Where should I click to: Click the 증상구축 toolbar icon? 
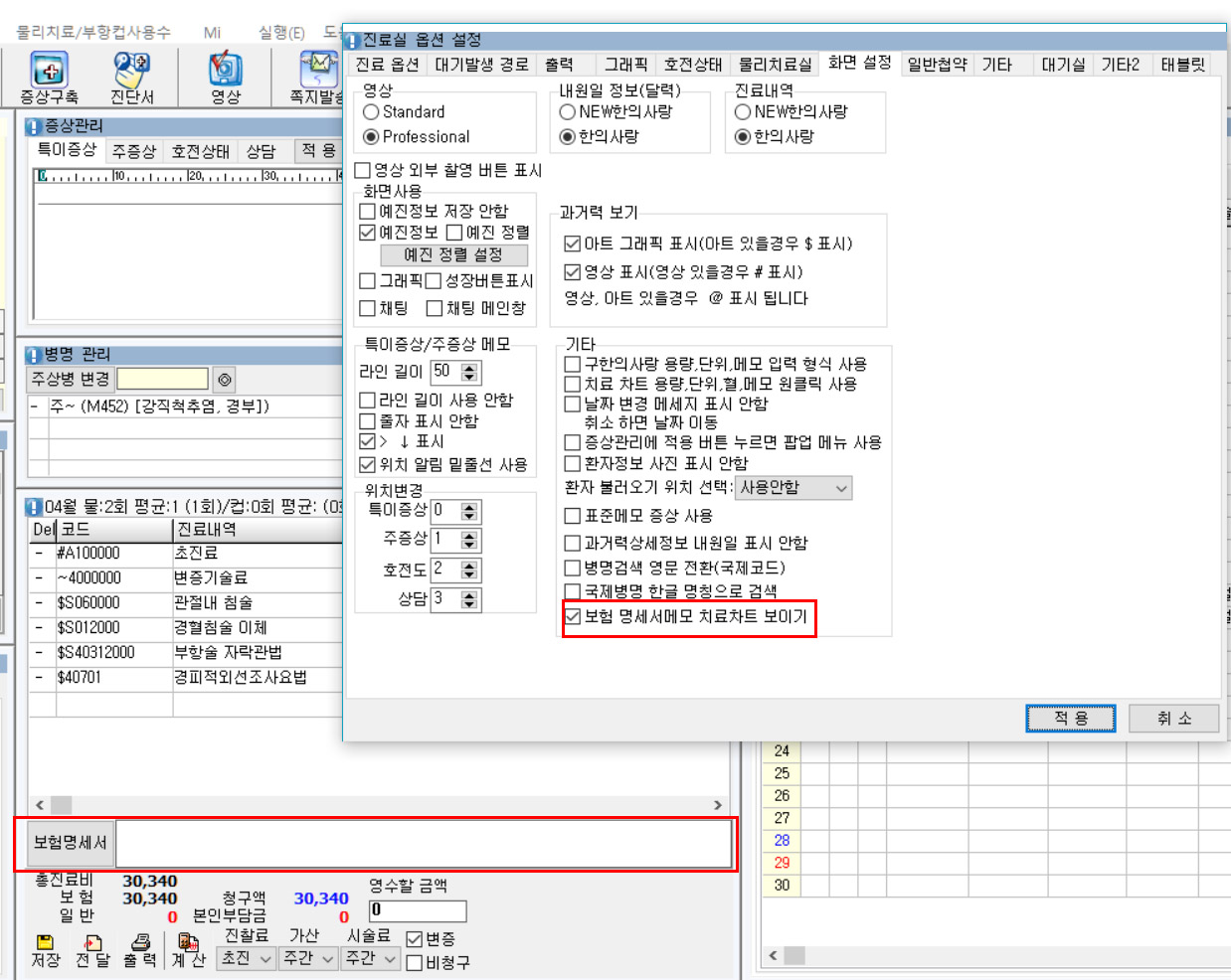click(49, 72)
